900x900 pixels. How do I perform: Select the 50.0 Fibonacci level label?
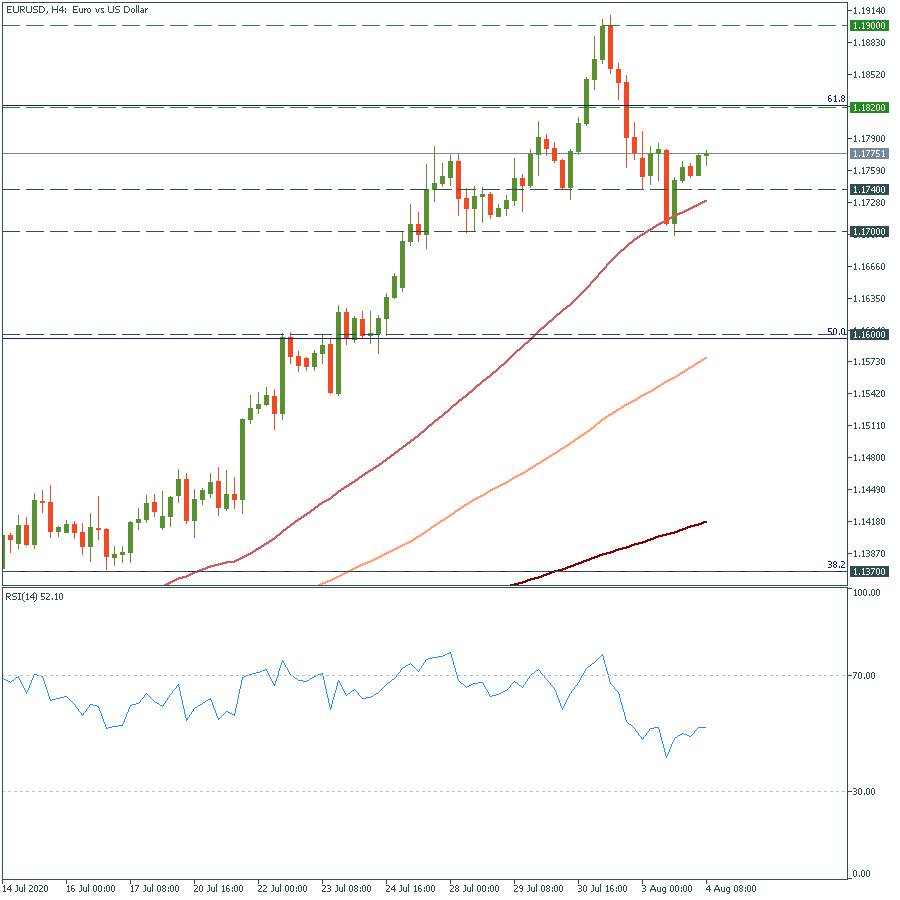836,331
